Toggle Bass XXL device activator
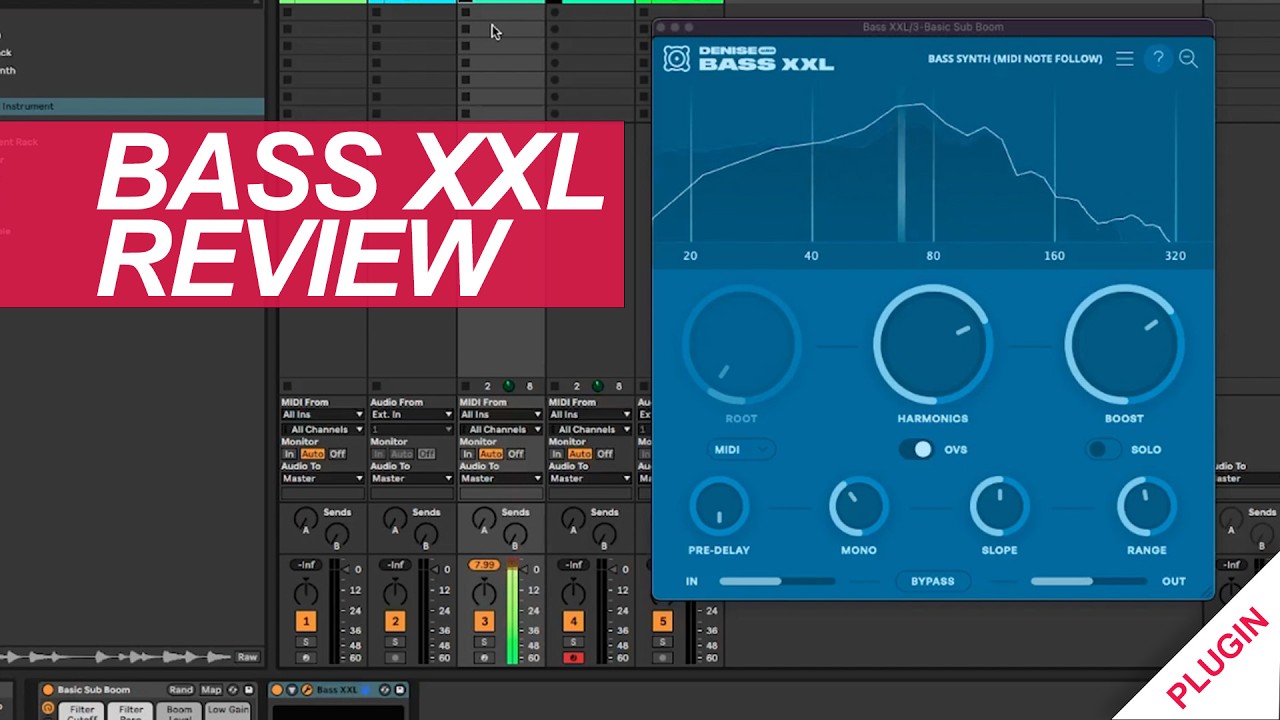This screenshot has width=1280, height=720. [277, 690]
